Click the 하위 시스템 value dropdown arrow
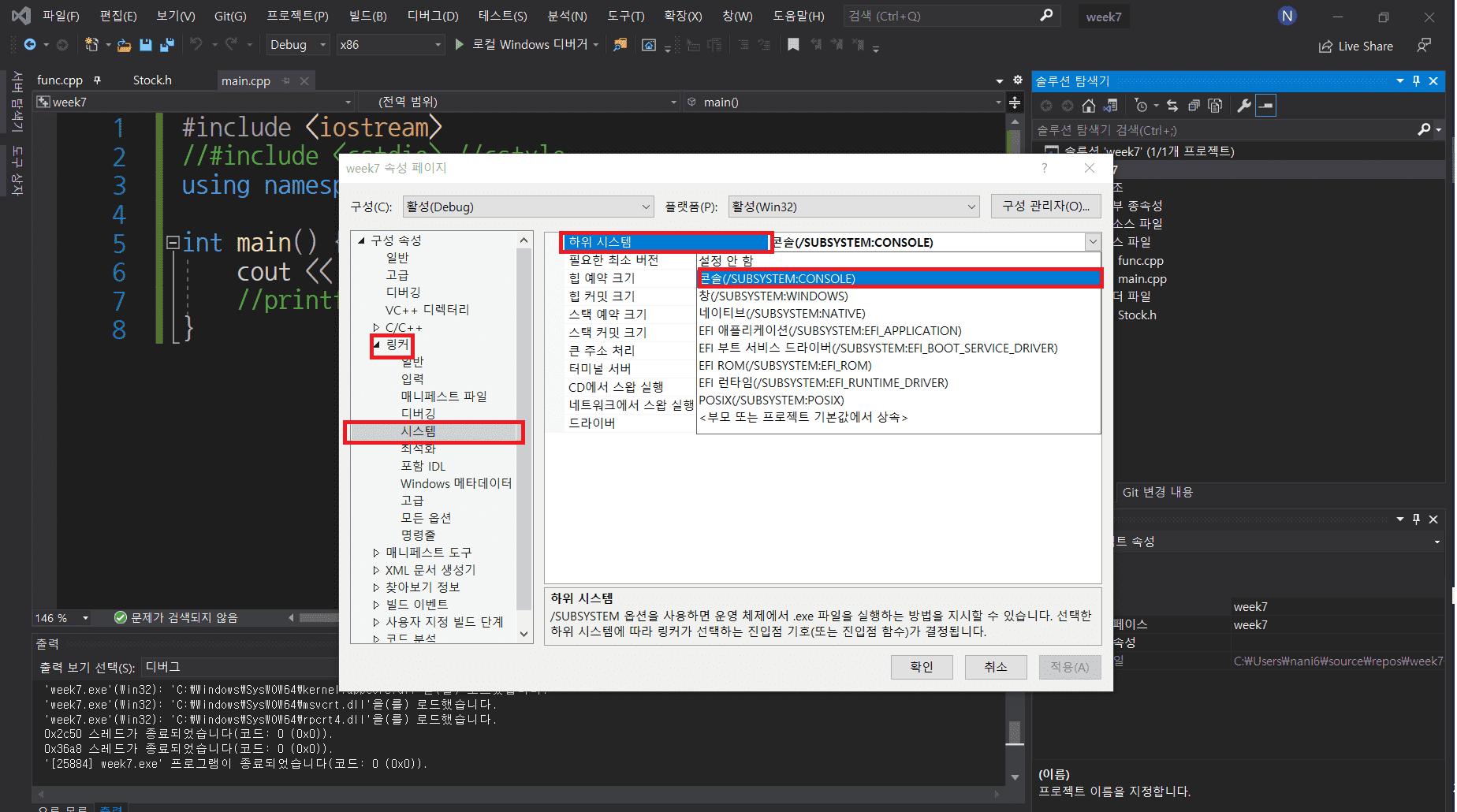 [x=1093, y=242]
